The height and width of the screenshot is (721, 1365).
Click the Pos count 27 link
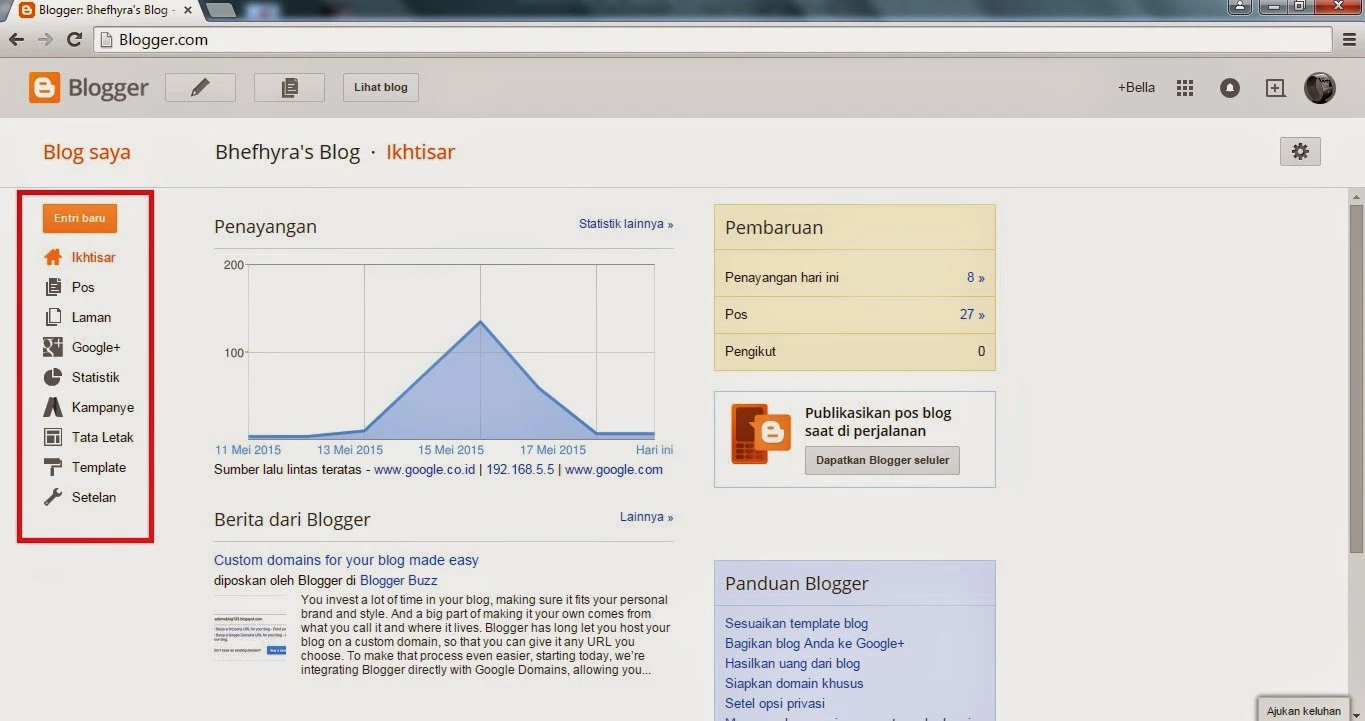tap(972, 314)
